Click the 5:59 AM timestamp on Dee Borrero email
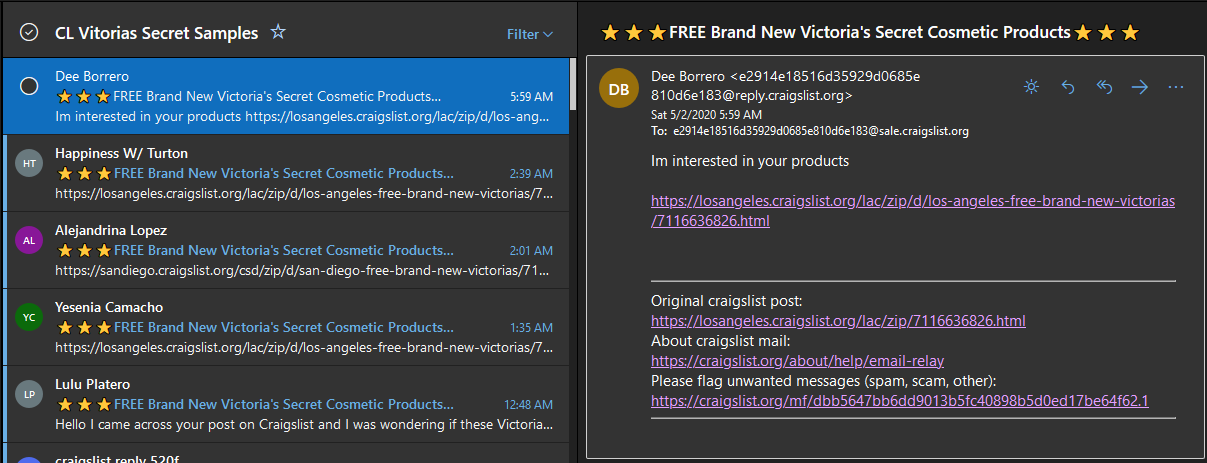The height and width of the screenshot is (463, 1207). coord(531,97)
